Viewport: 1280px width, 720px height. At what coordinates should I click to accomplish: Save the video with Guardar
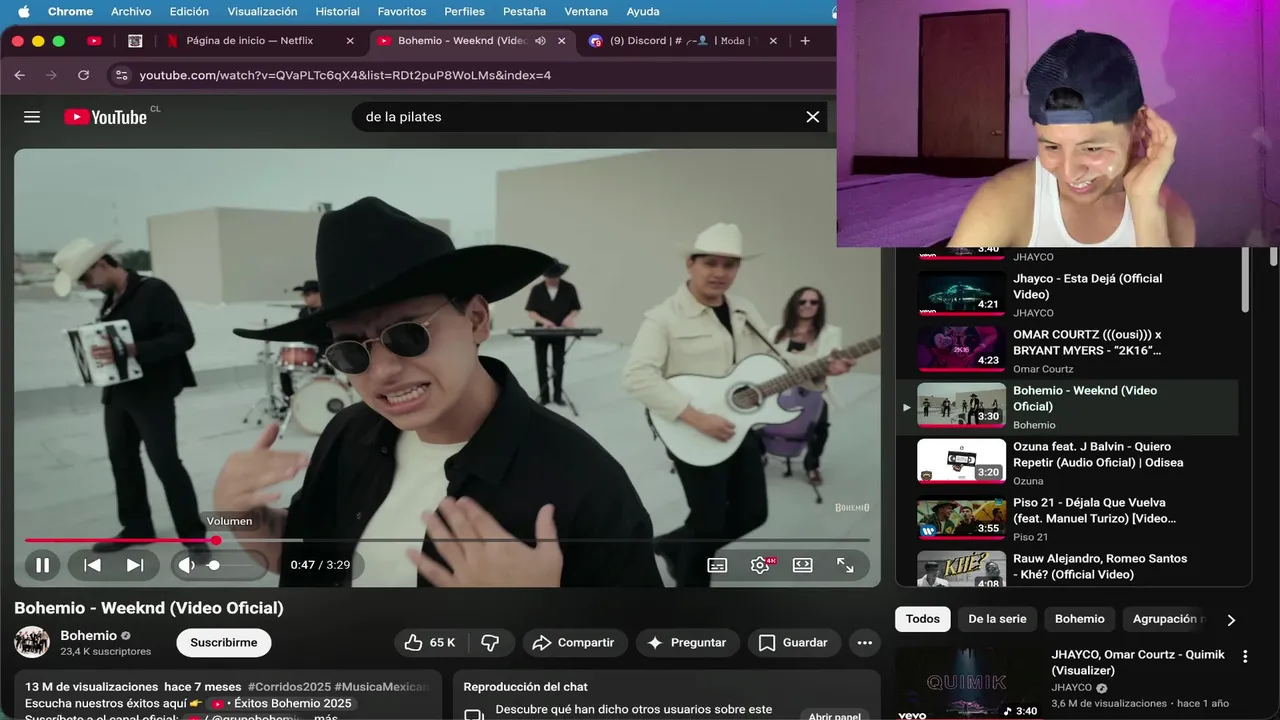794,643
